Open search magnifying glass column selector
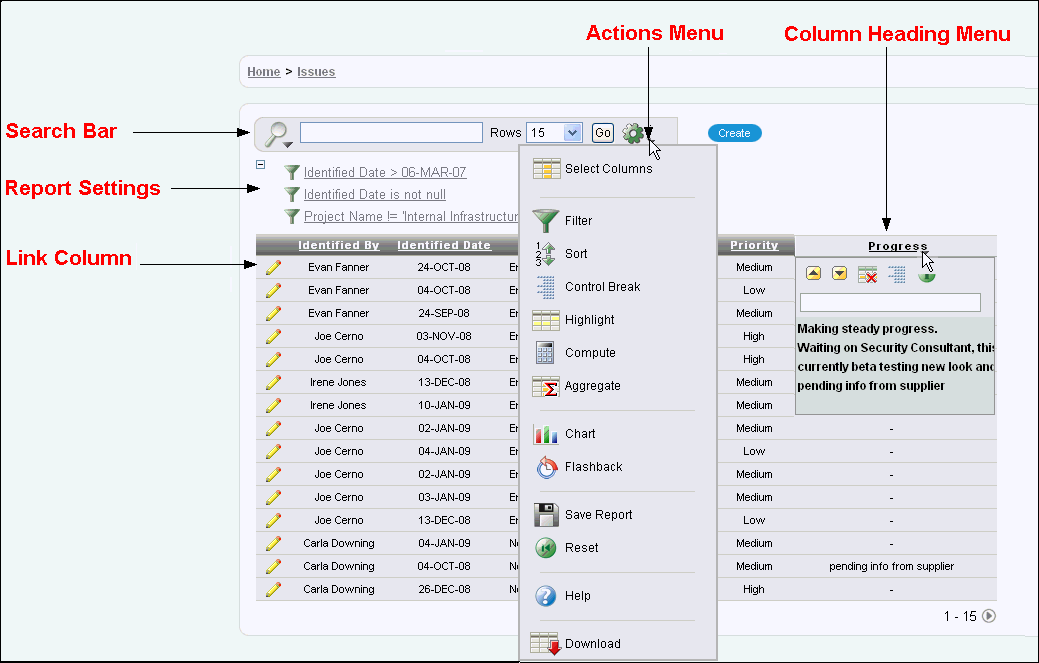This screenshot has width=1039, height=663. (277, 135)
